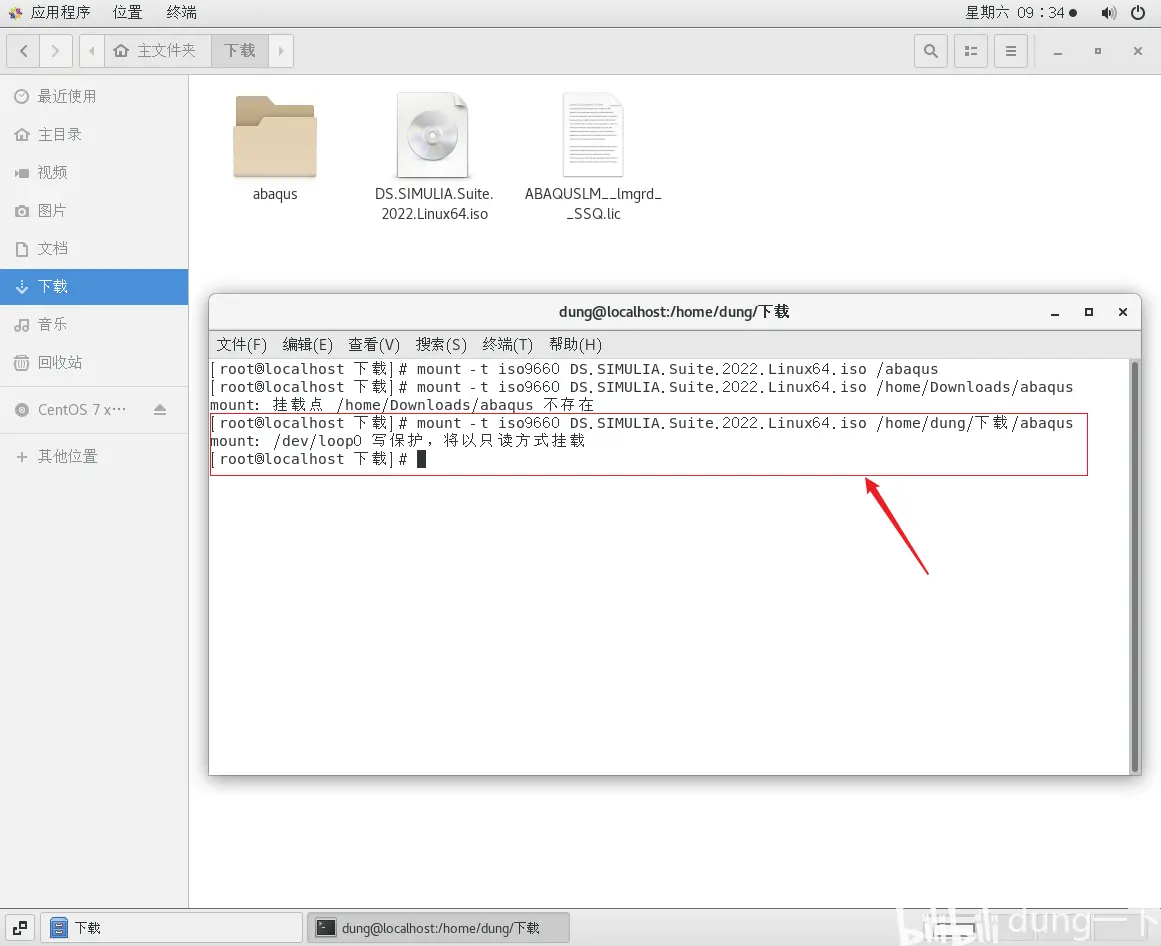Screen dimensions: 1161x946
Task: Open 图片 folder in sidebar
Action: pyautogui.click(x=94, y=211)
